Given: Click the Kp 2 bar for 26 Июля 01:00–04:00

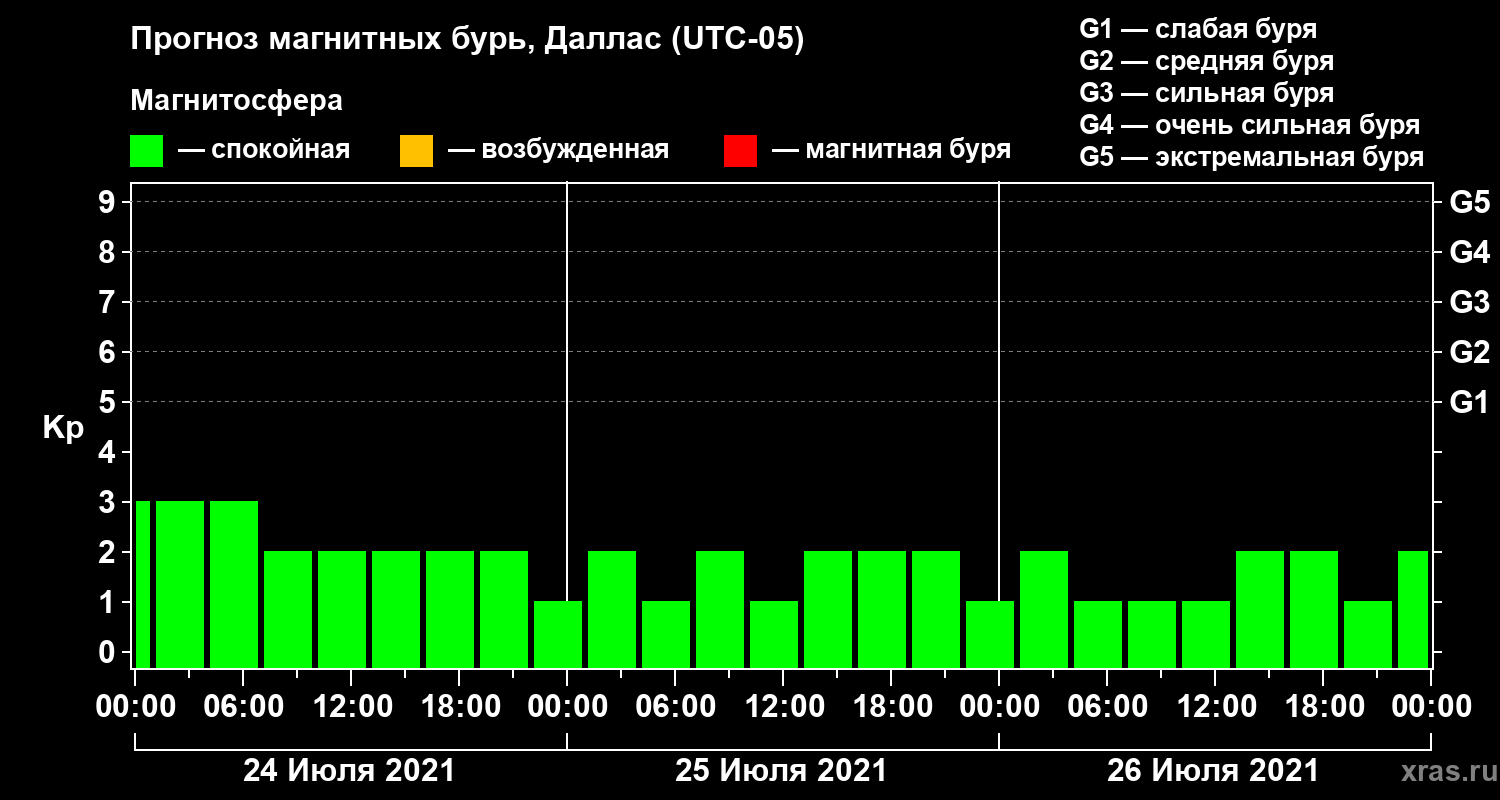Looking at the screenshot, I should (1044, 609).
